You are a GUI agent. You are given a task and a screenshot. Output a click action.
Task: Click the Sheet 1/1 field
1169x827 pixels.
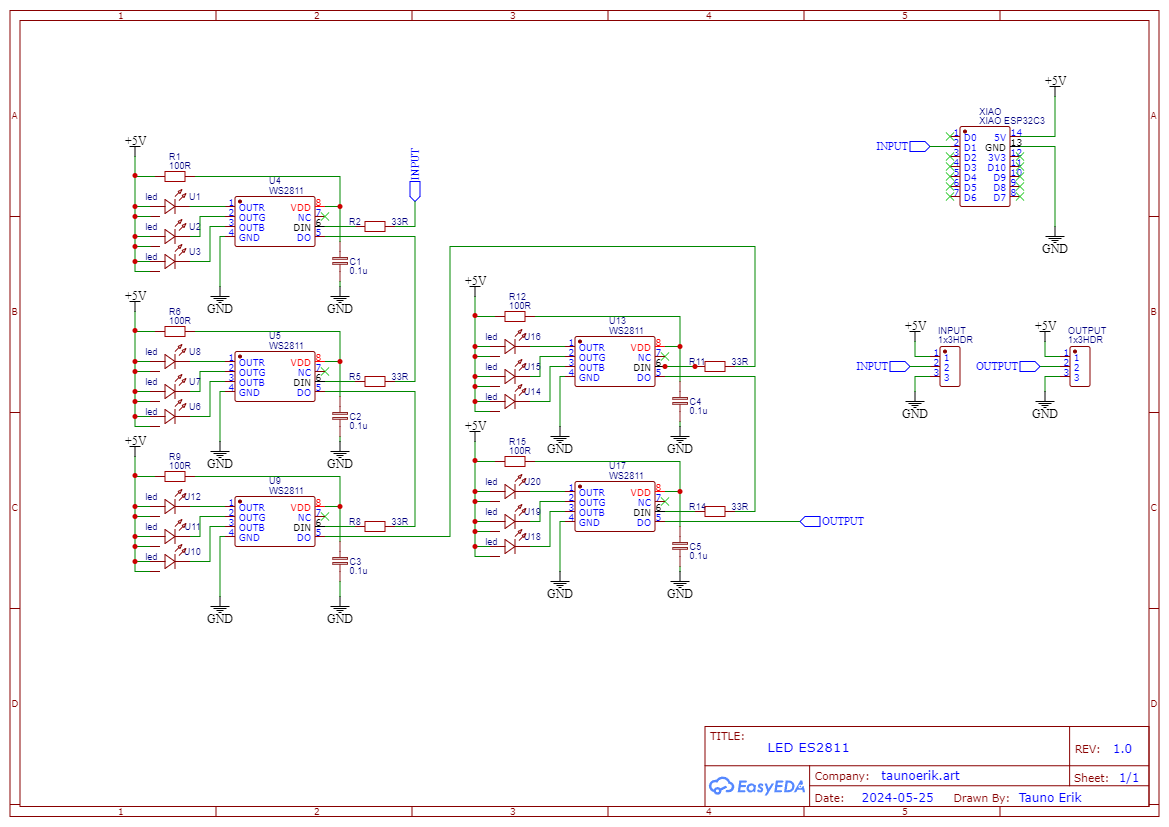(1128, 777)
